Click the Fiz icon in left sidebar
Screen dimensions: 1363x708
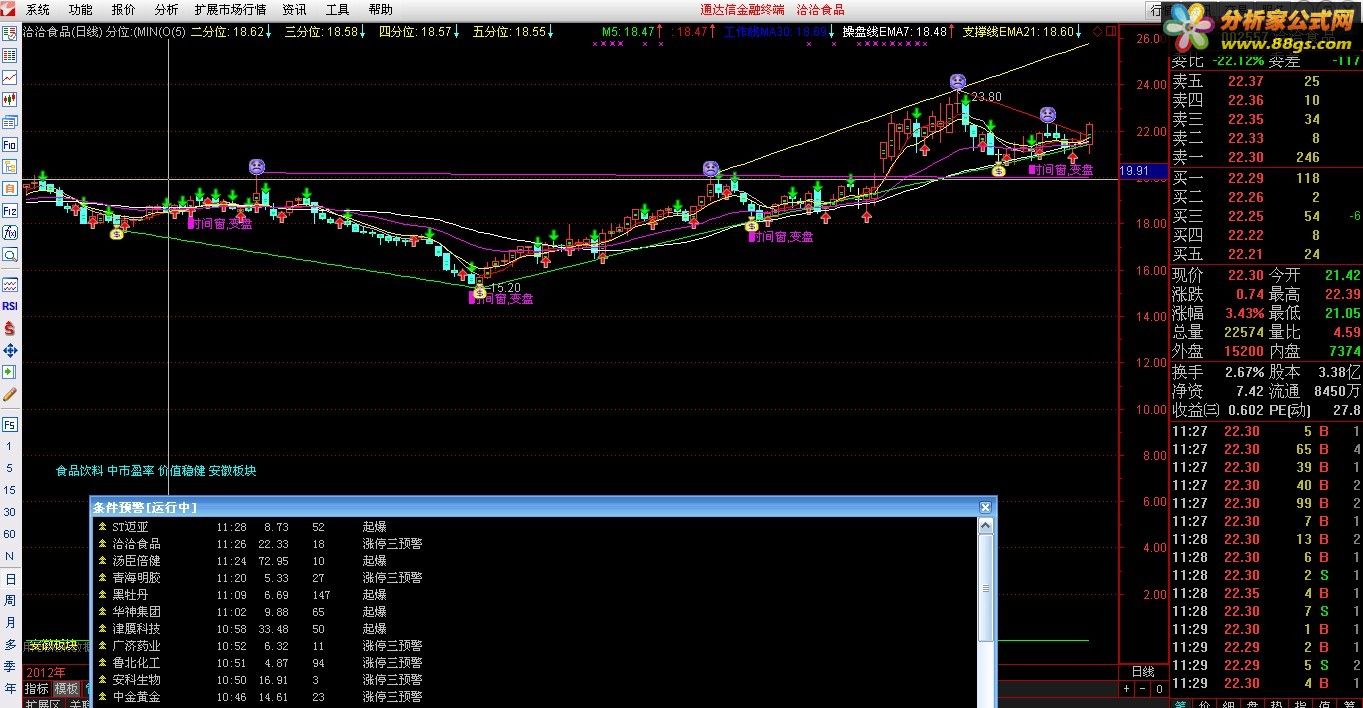(x=10, y=211)
